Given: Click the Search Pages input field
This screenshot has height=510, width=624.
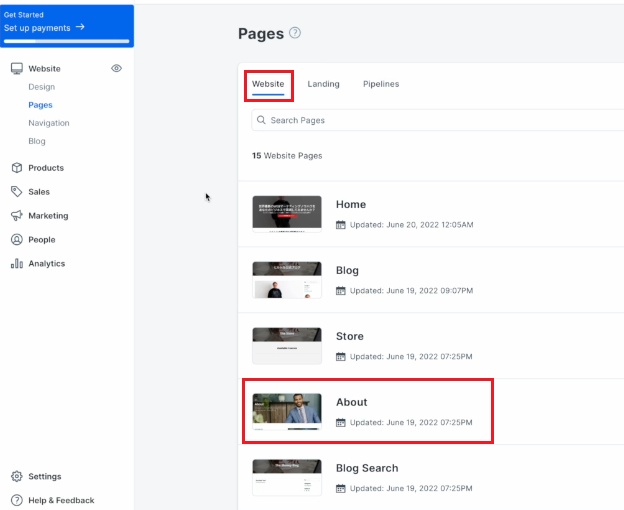Looking at the screenshot, I should point(440,120).
